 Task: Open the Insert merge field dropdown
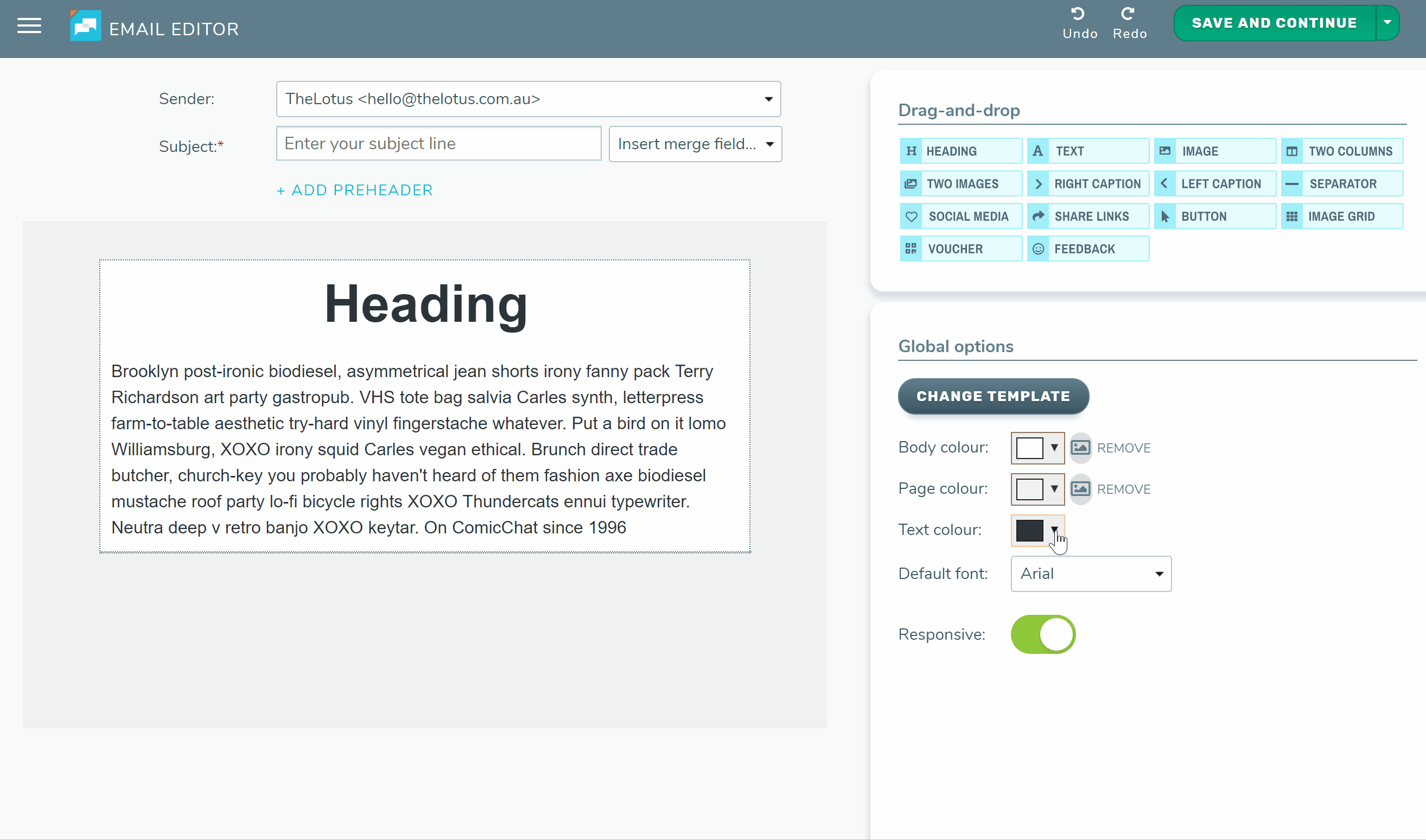pyautogui.click(x=695, y=144)
